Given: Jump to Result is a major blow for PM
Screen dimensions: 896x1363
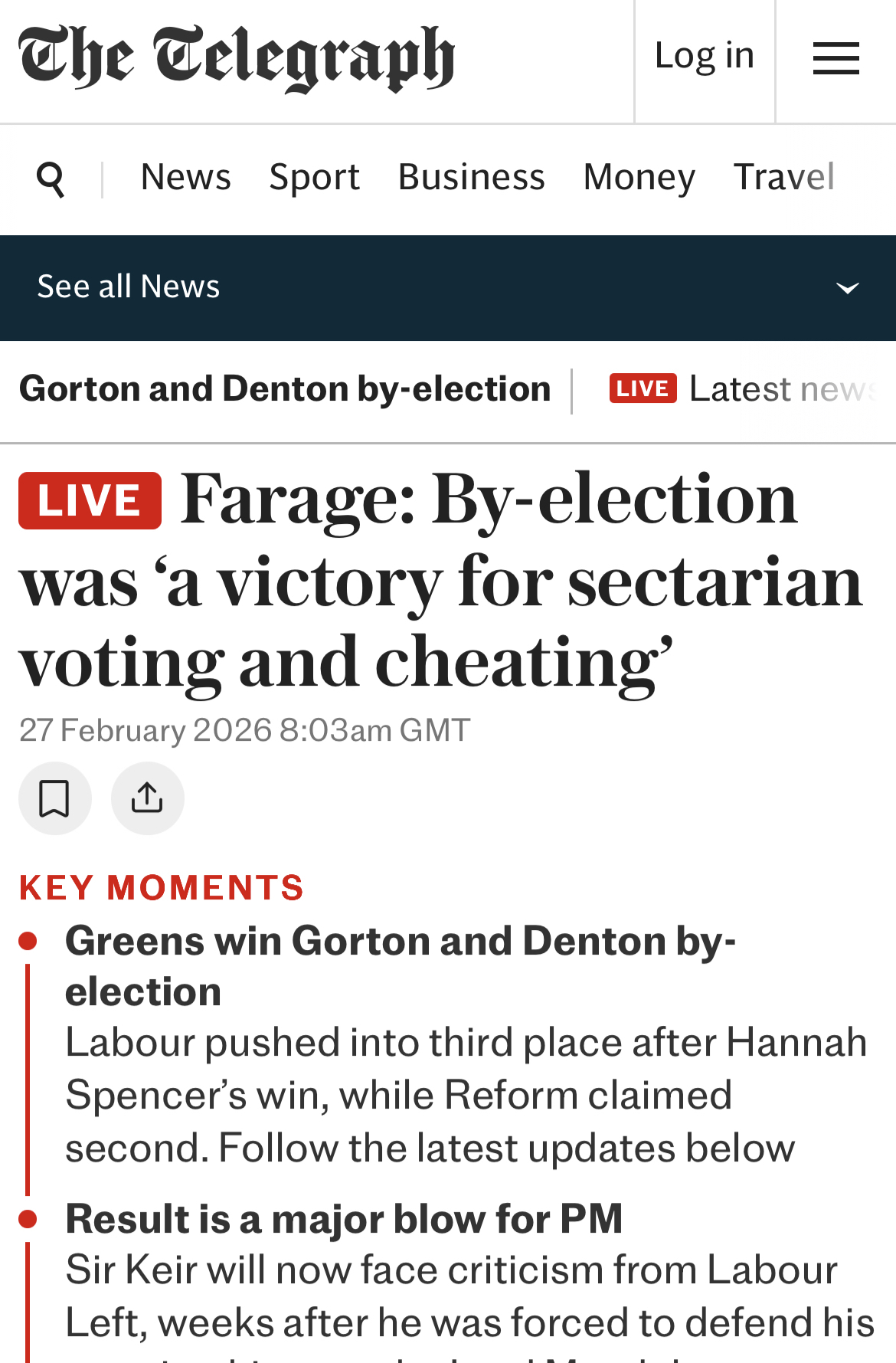Looking at the screenshot, I should 344,1218.
